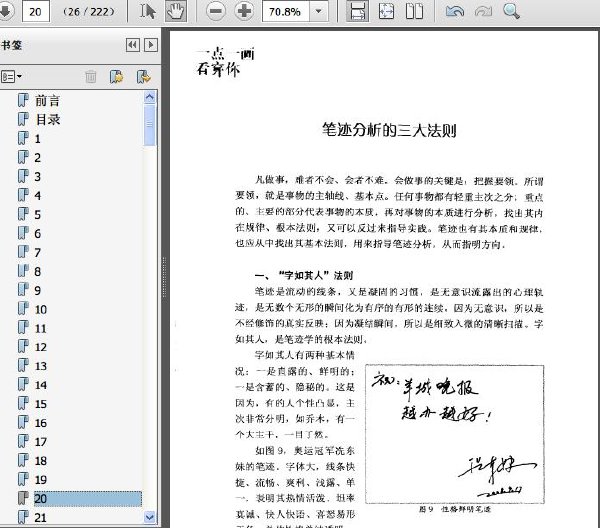Jump to bookmark 14
Viewport: 600px width, 528px height.
point(41,385)
